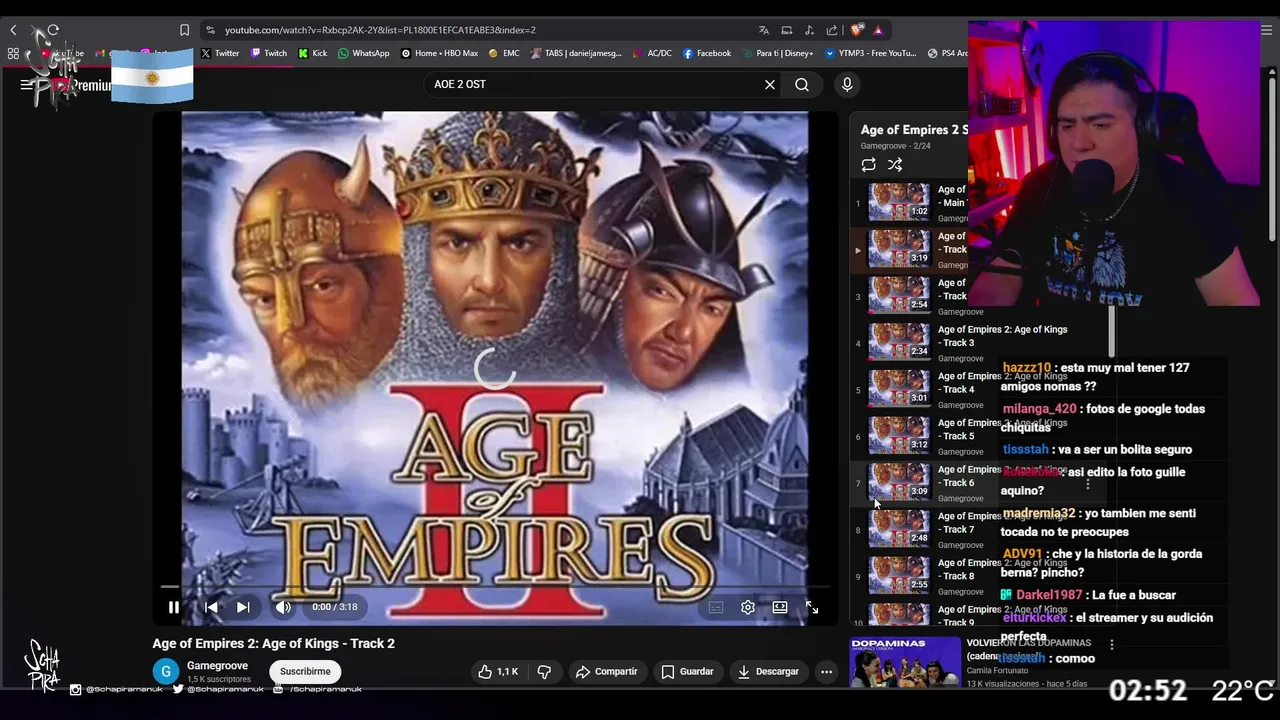
Task: Select Age of Kings - Track 5
Action: coord(1002,430)
